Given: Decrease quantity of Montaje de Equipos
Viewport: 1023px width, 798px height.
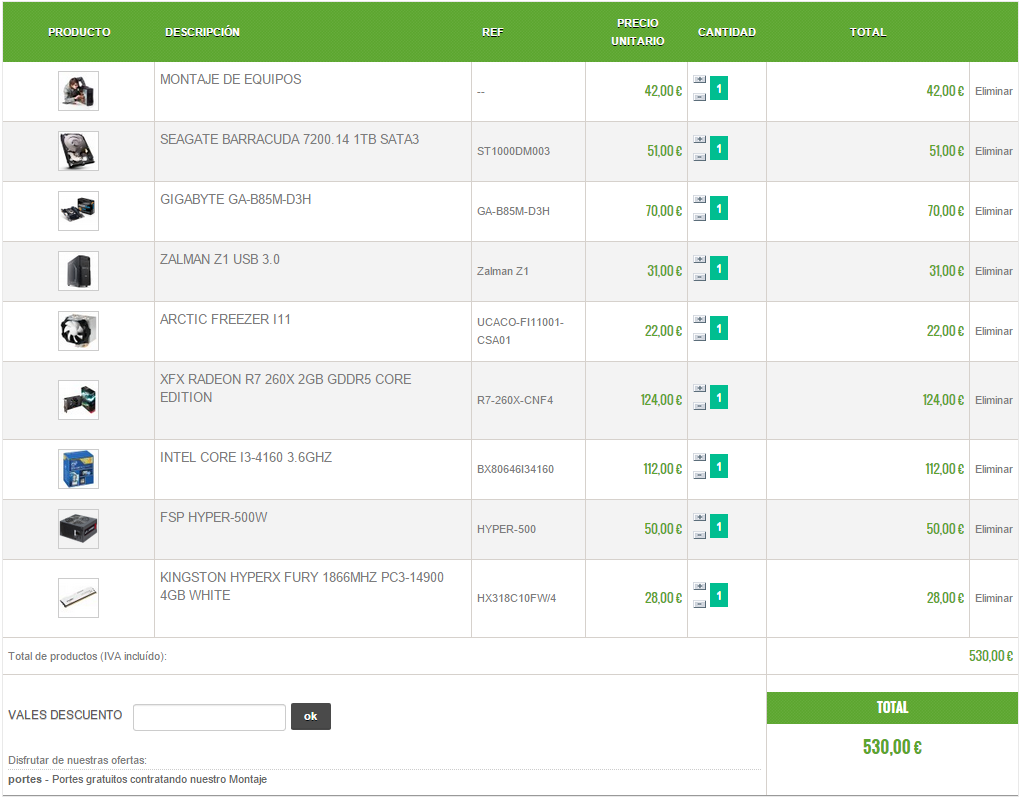Looking at the screenshot, I should pos(699,97).
